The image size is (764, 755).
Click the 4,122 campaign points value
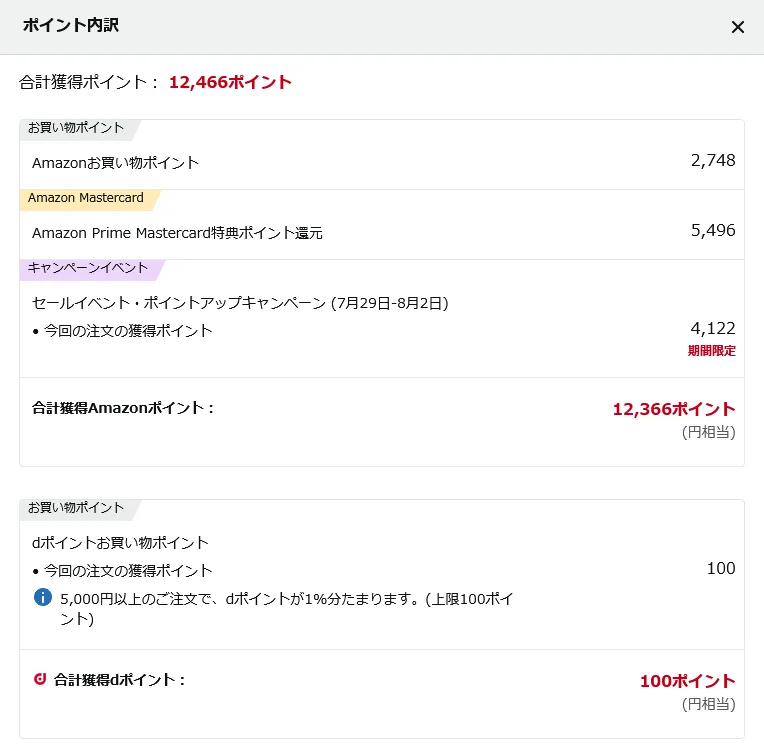coord(713,328)
